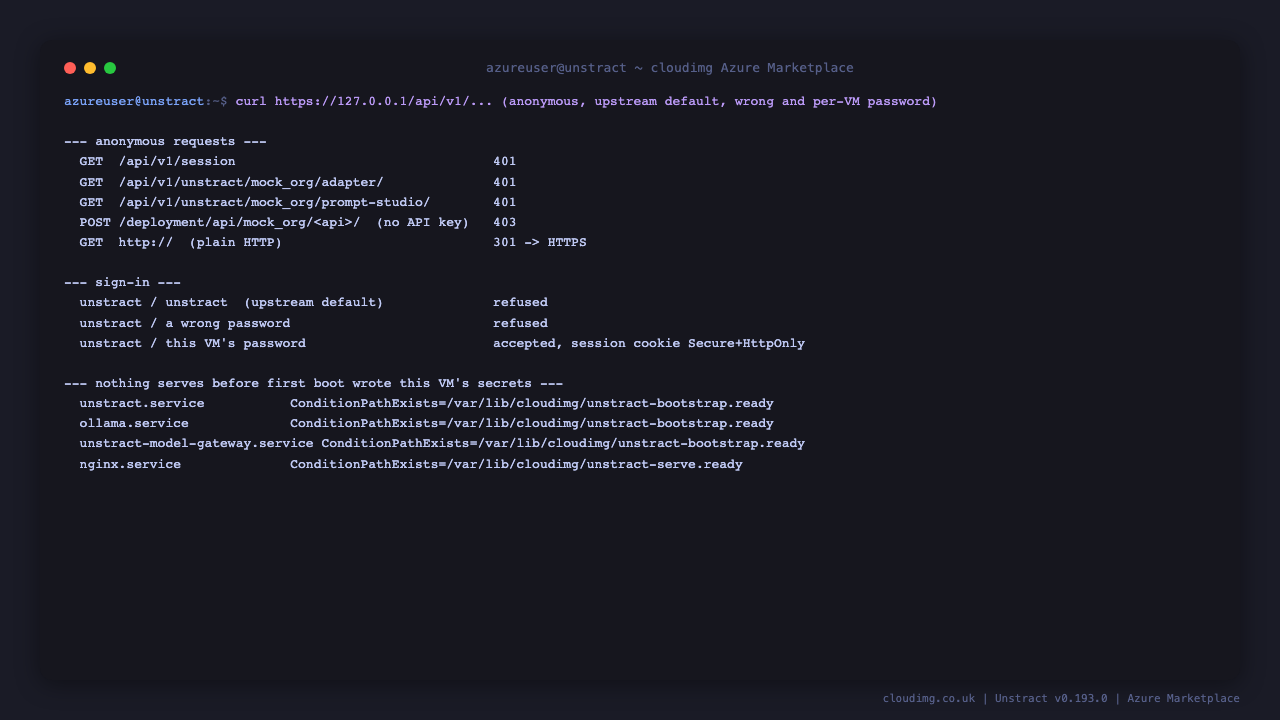Image resolution: width=1280 pixels, height=720 pixels.
Task: Click the 'unstract-model-gateway.service' unit name
Action: click(197, 443)
